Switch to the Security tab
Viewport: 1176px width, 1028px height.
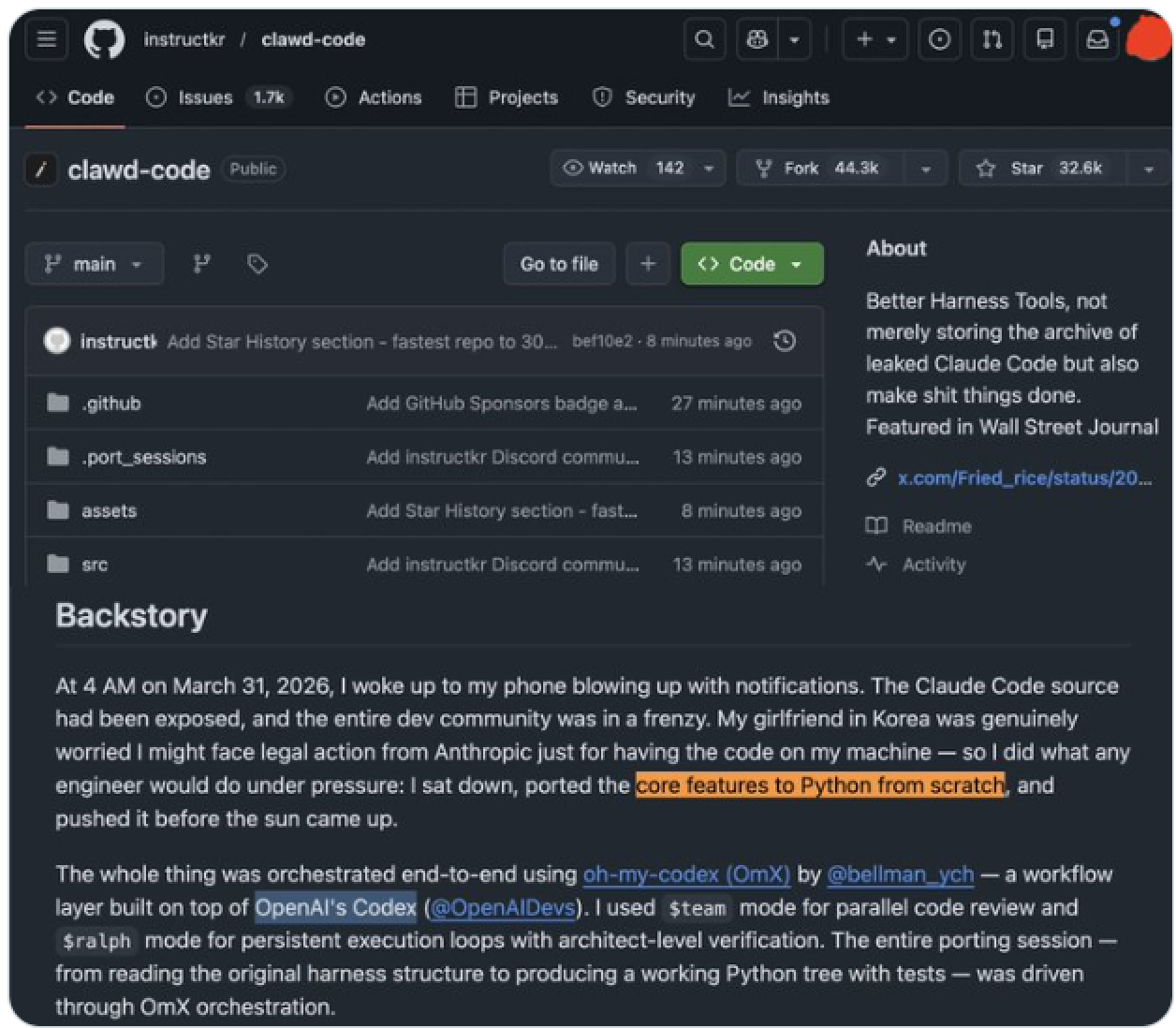tap(644, 97)
